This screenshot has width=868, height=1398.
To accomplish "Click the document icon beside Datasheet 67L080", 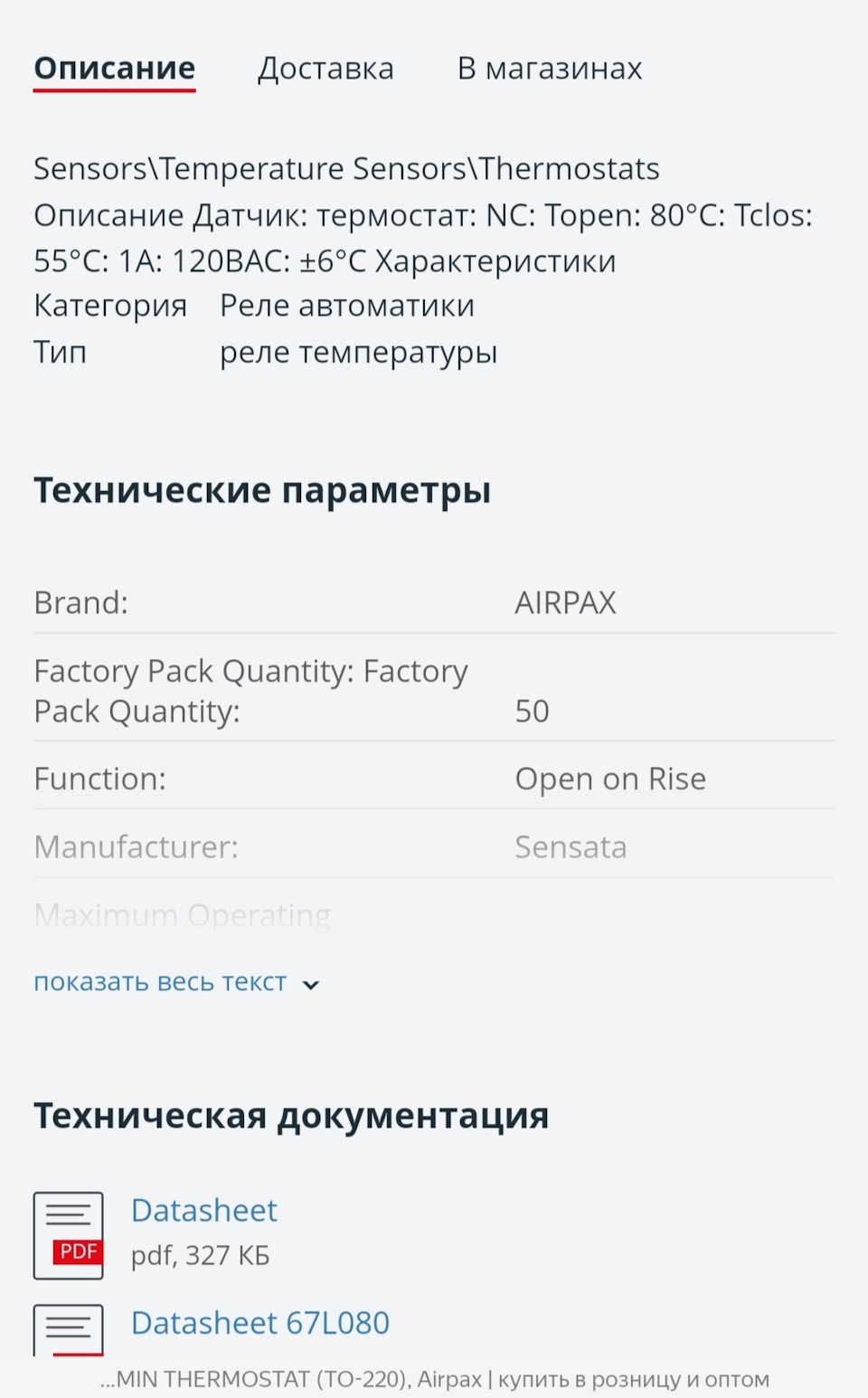I will tap(69, 1330).
